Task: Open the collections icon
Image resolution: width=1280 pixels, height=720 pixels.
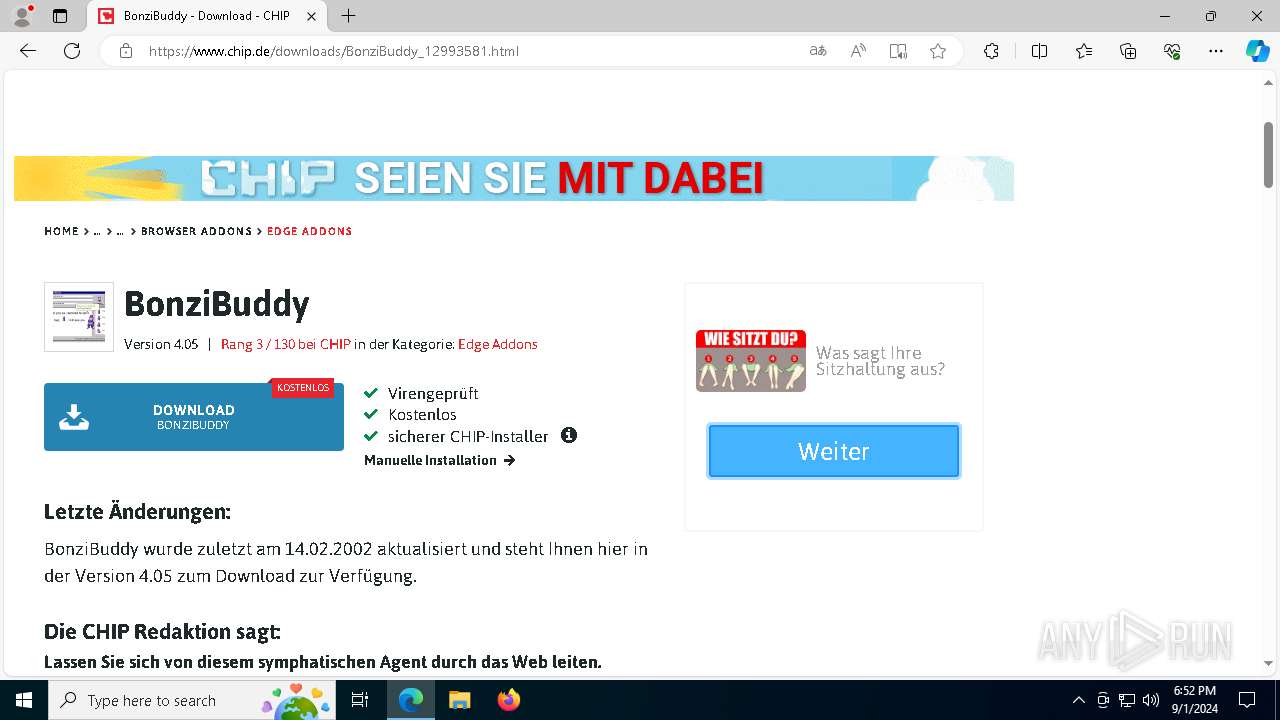Action: tap(1128, 51)
